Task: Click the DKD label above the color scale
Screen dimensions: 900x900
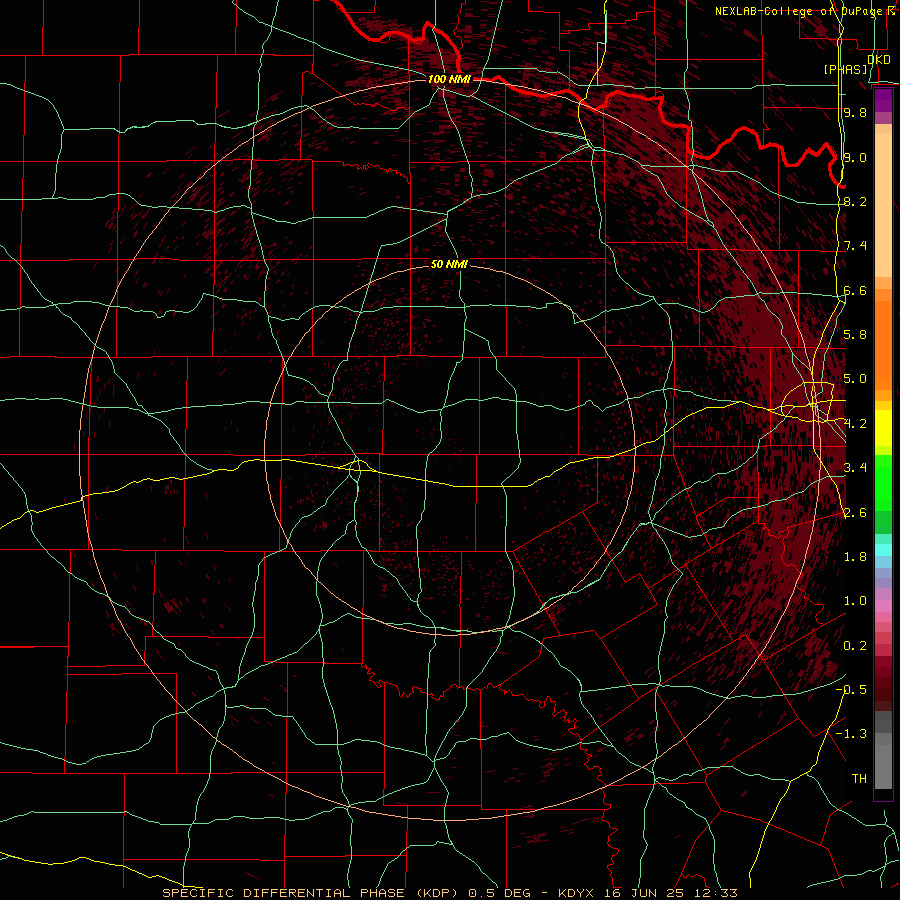Action: [x=879, y=59]
